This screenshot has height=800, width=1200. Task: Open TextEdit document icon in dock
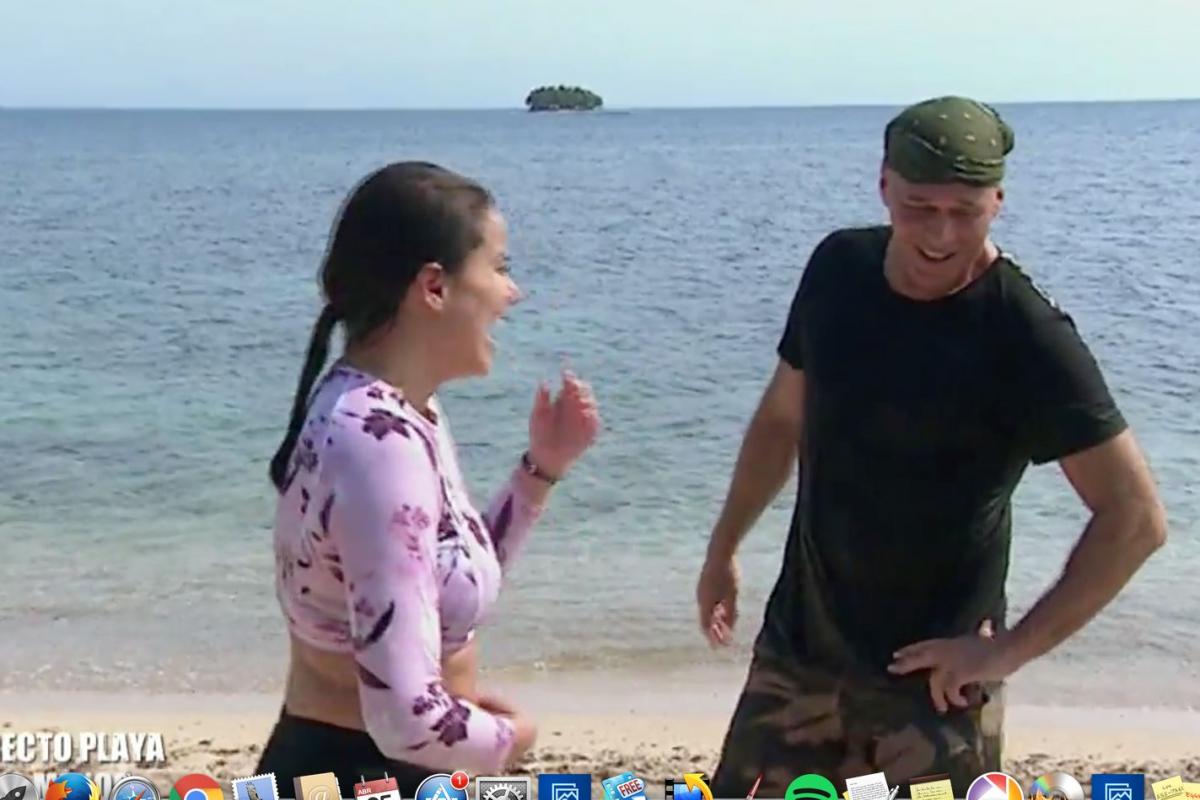point(870,790)
